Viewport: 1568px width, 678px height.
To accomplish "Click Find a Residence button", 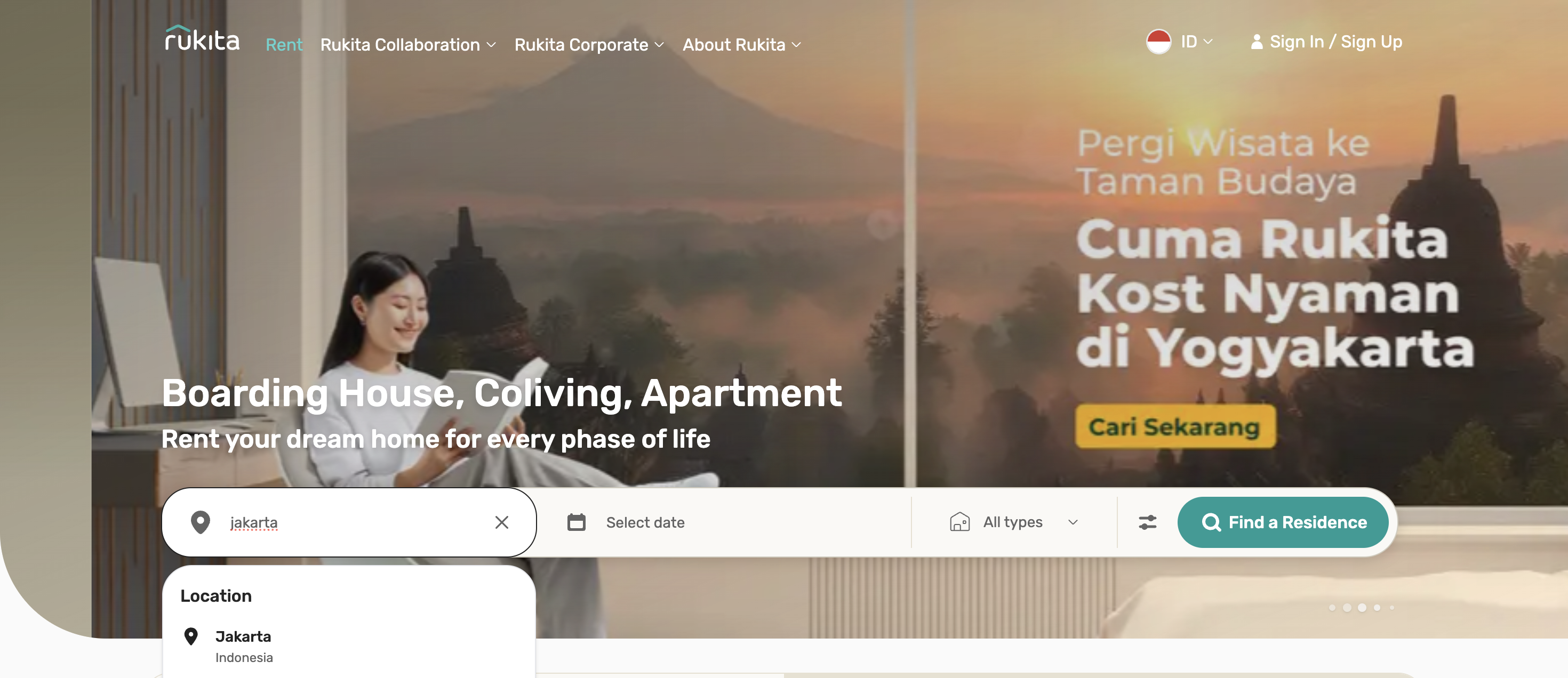I will point(1283,522).
